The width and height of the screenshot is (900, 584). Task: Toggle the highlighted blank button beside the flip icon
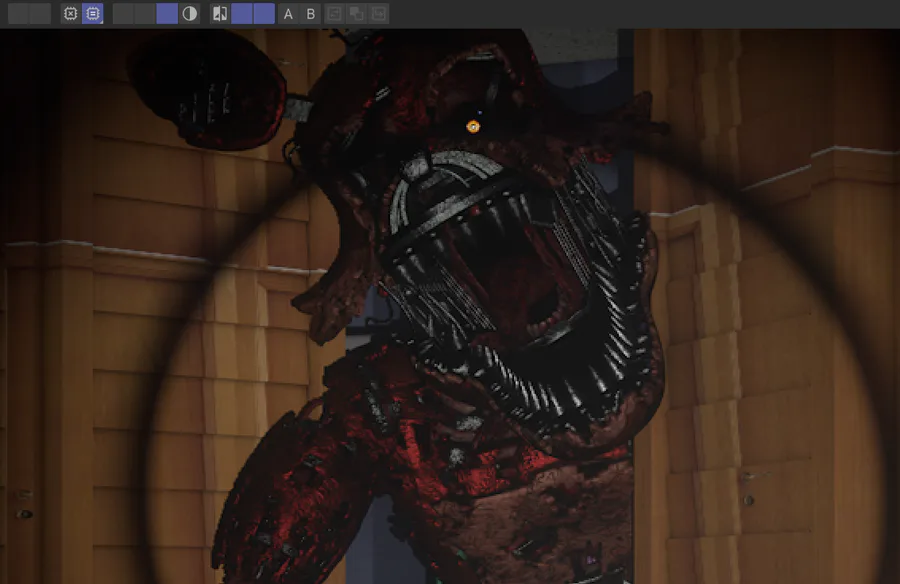pyautogui.click(x=242, y=14)
